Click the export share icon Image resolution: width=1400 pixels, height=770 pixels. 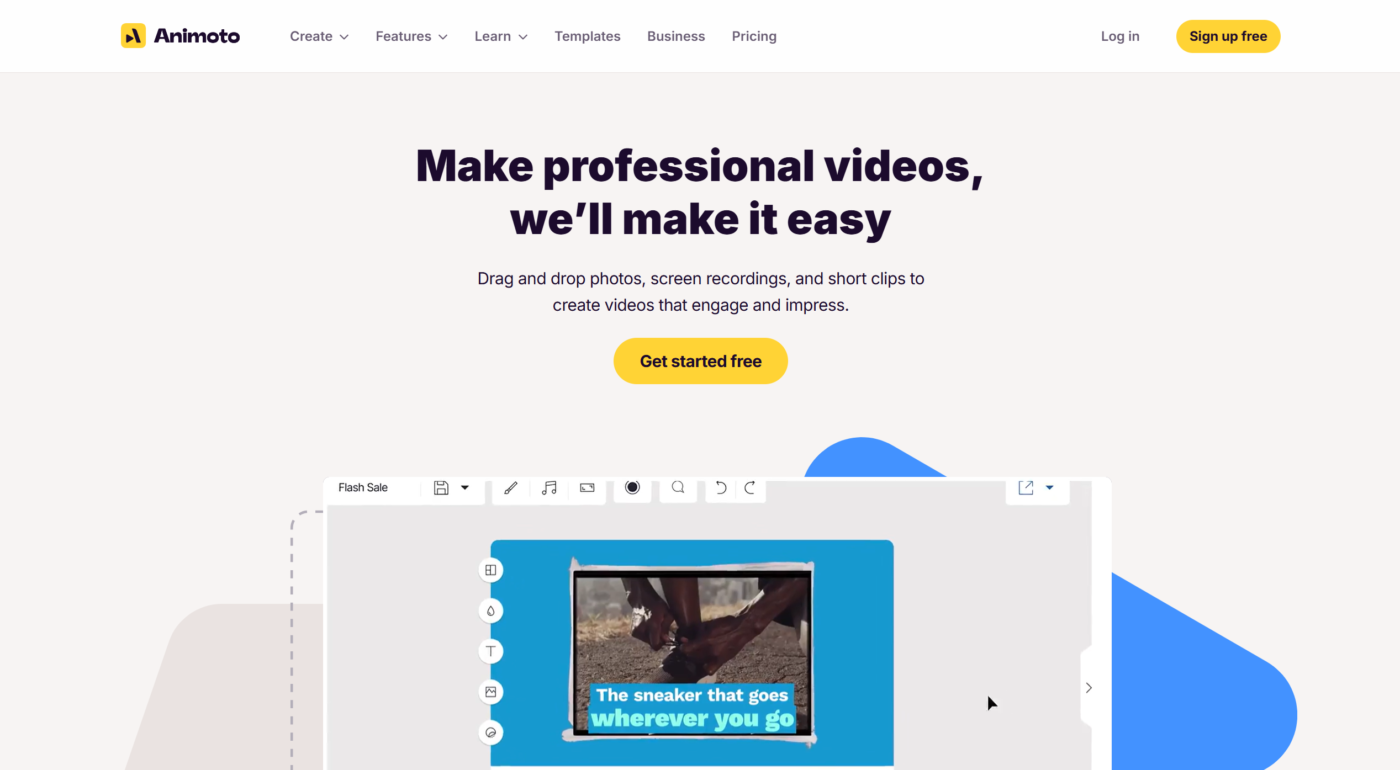tap(1026, 487)
